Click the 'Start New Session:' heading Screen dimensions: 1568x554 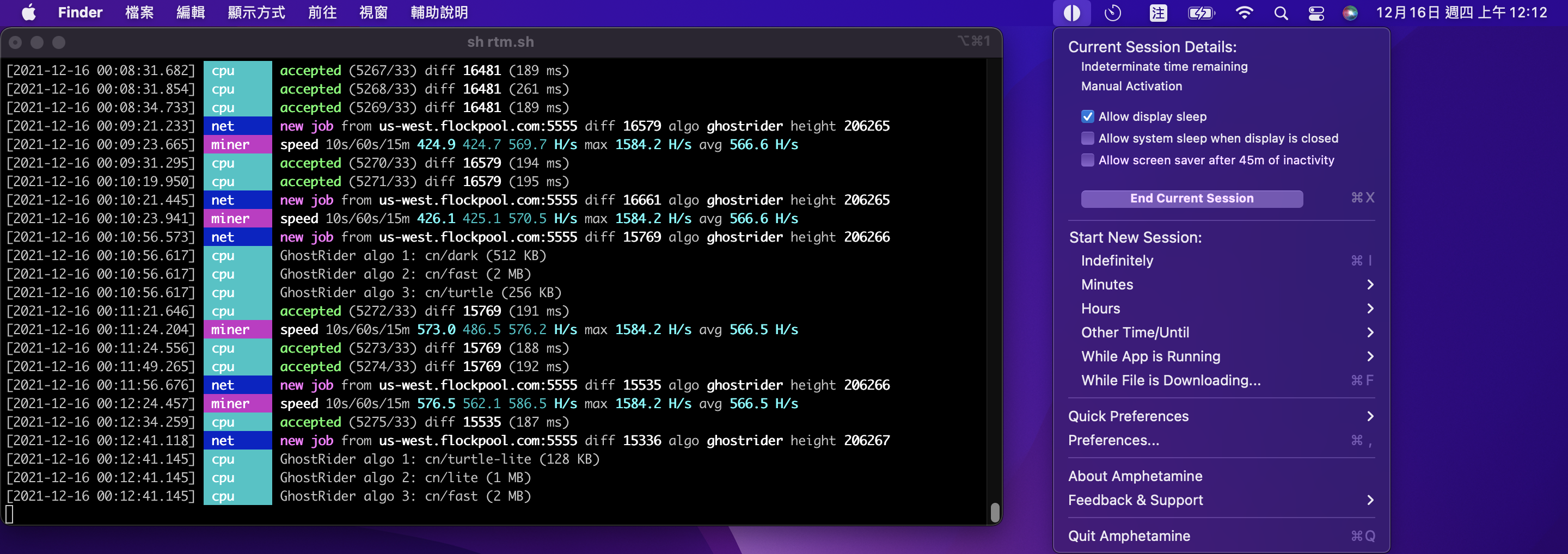(x=1135, y=237)
